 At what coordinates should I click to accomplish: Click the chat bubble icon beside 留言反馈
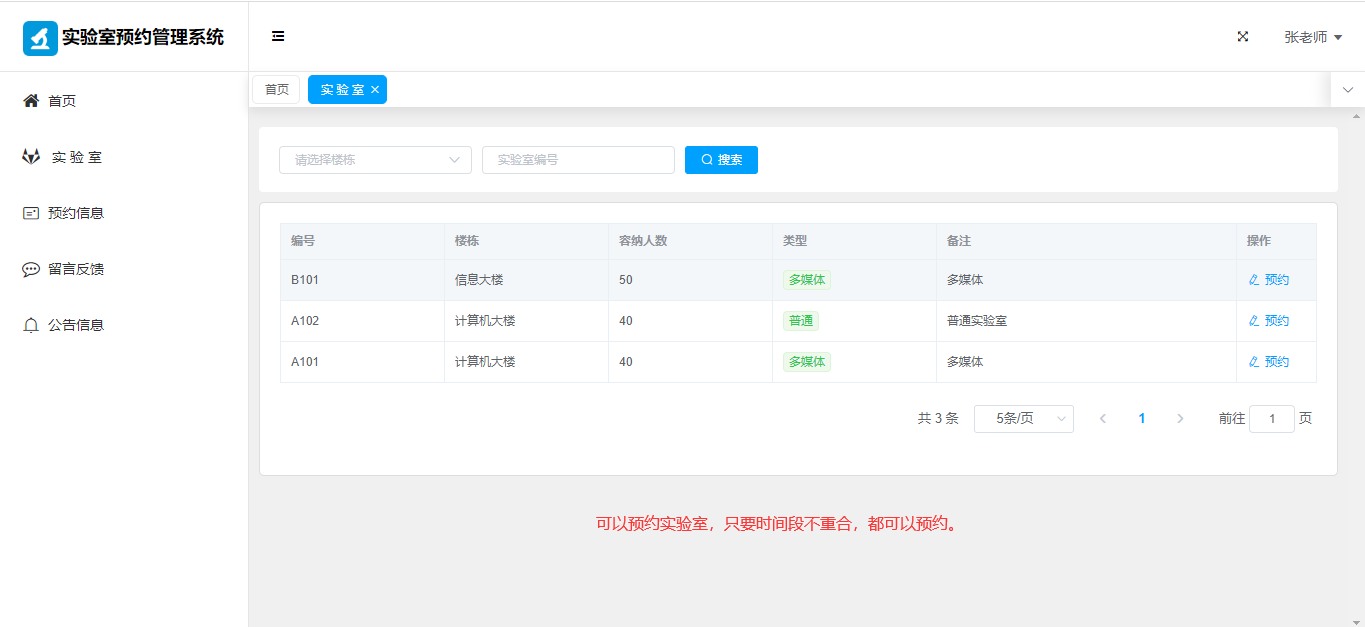point(31,269)
